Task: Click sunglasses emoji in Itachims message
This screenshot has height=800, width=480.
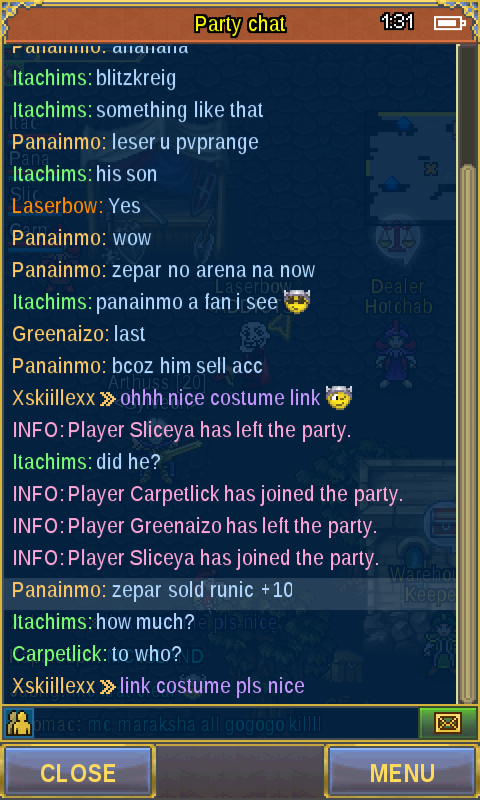Action: tap(296, 303)
